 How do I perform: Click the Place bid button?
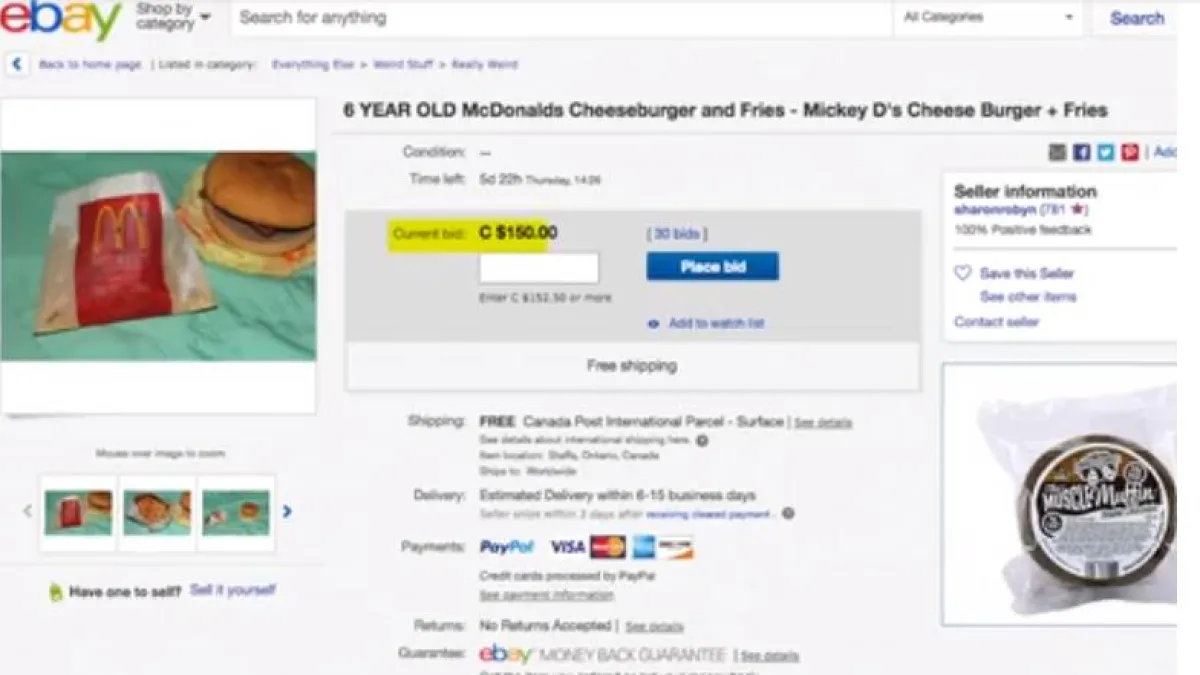[x=712, y=267]
